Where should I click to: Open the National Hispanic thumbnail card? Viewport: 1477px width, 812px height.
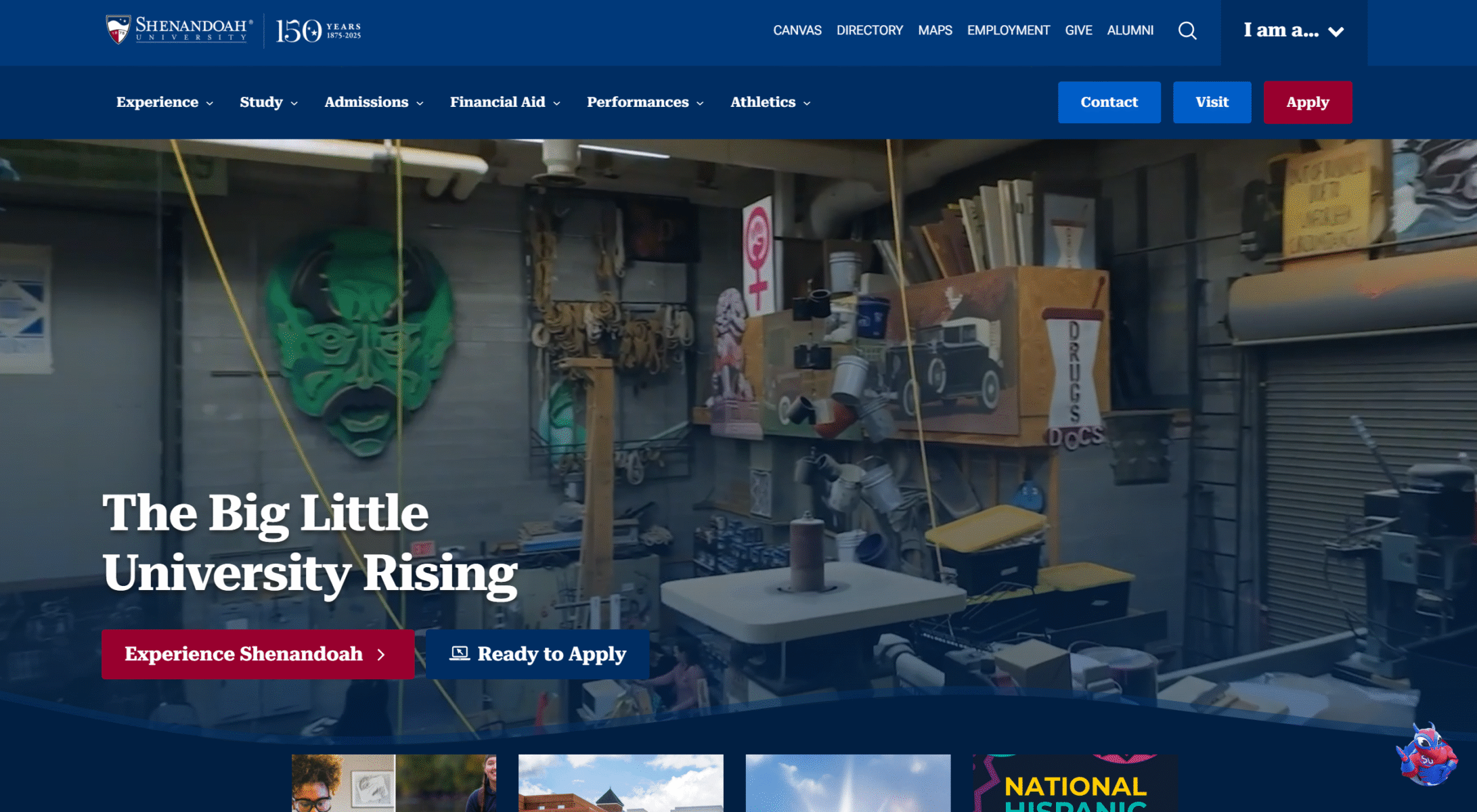(1075, 785)
